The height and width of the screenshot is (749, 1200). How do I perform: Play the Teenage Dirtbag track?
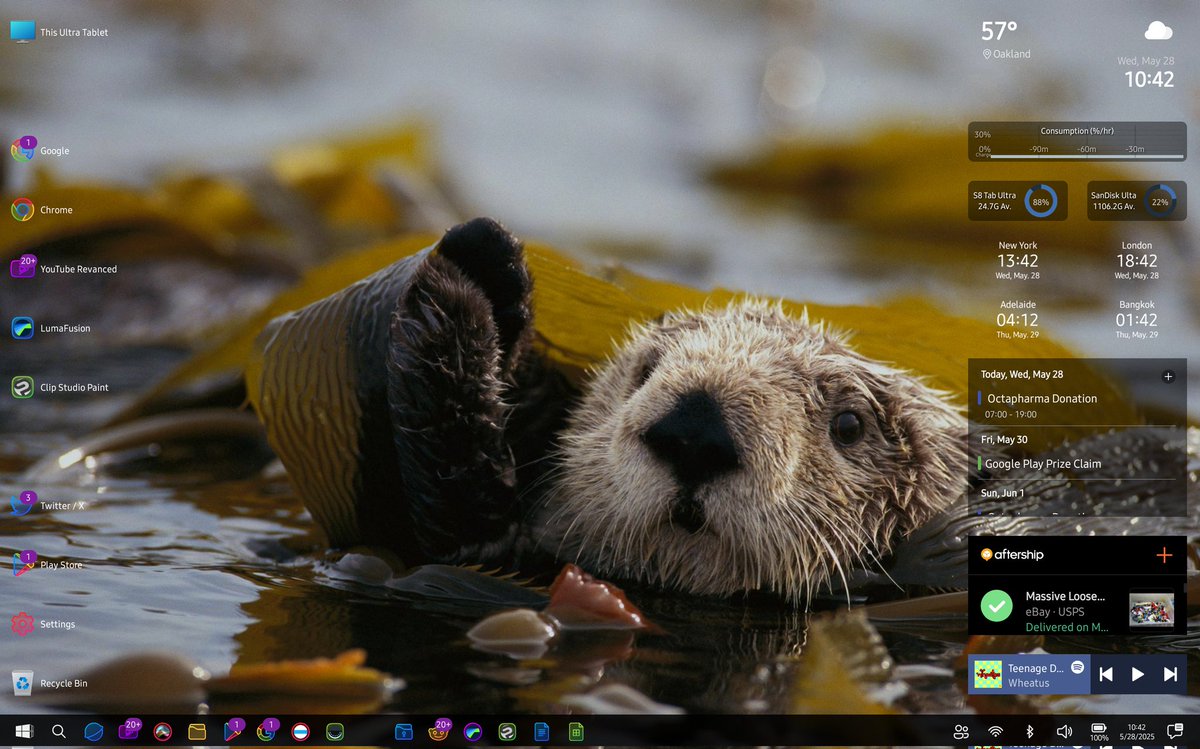[1138, 674]
